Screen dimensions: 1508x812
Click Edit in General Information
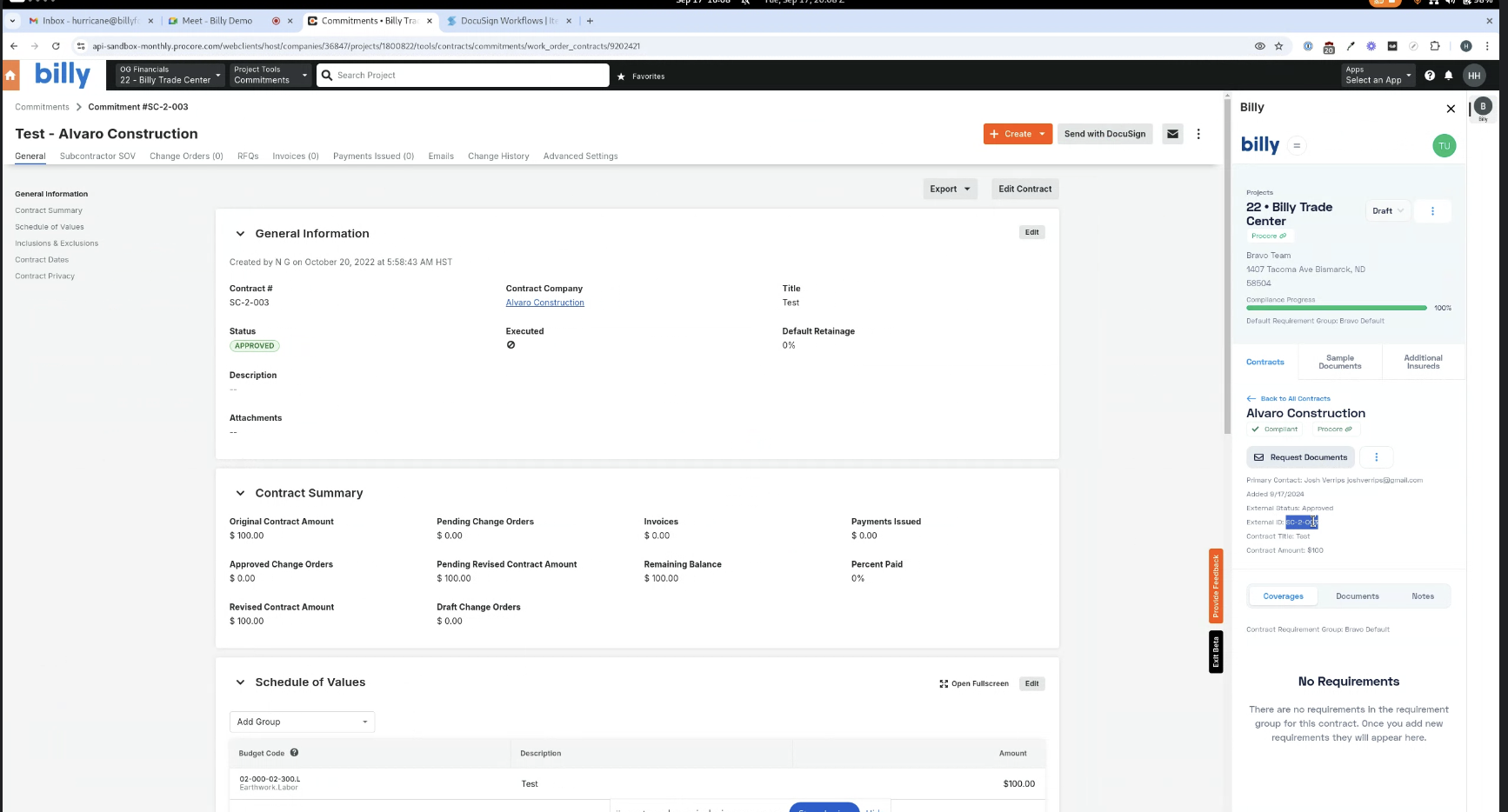(x=1031, y=232)
